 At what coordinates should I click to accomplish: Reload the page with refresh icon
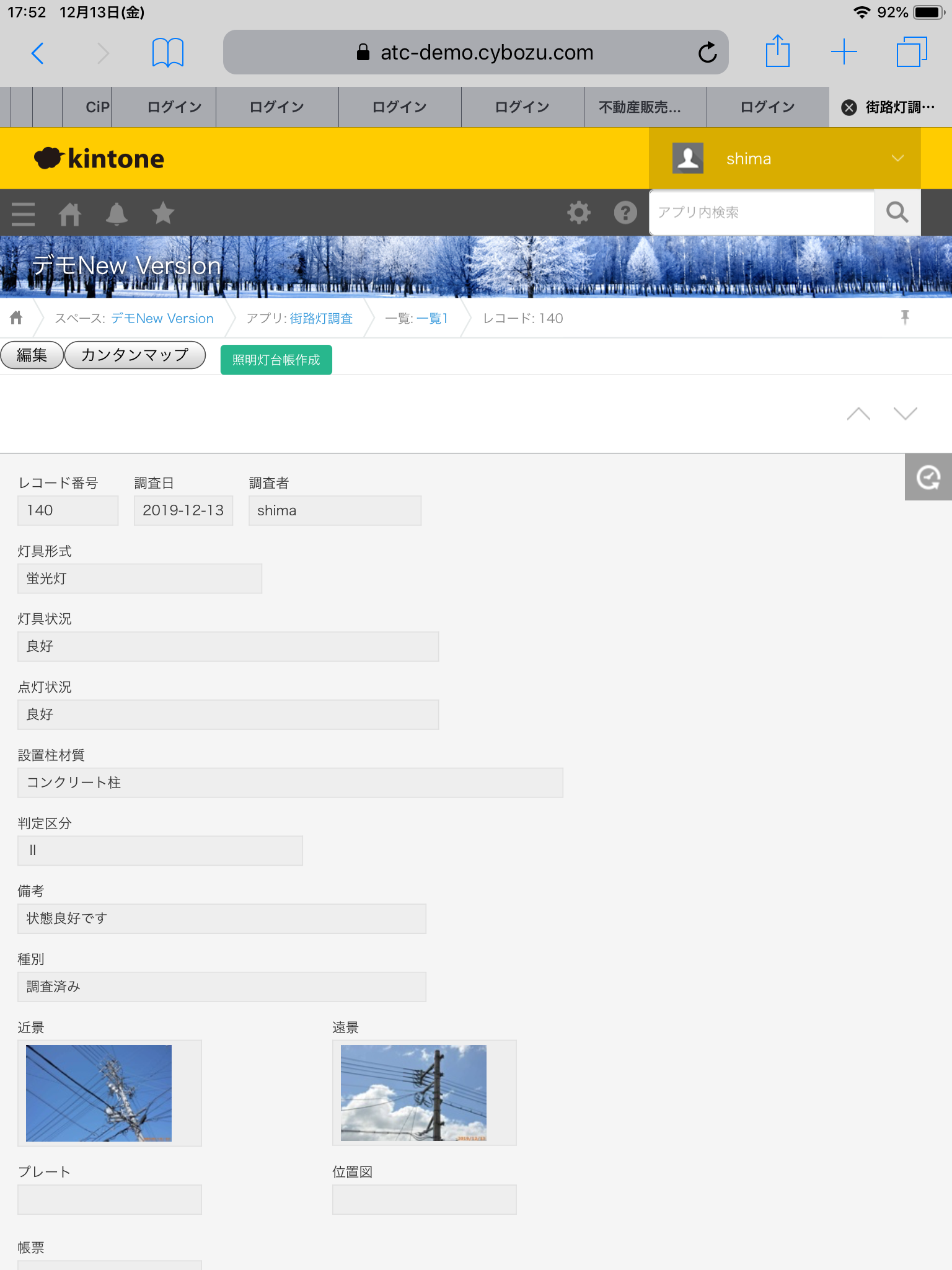[707, 53]
